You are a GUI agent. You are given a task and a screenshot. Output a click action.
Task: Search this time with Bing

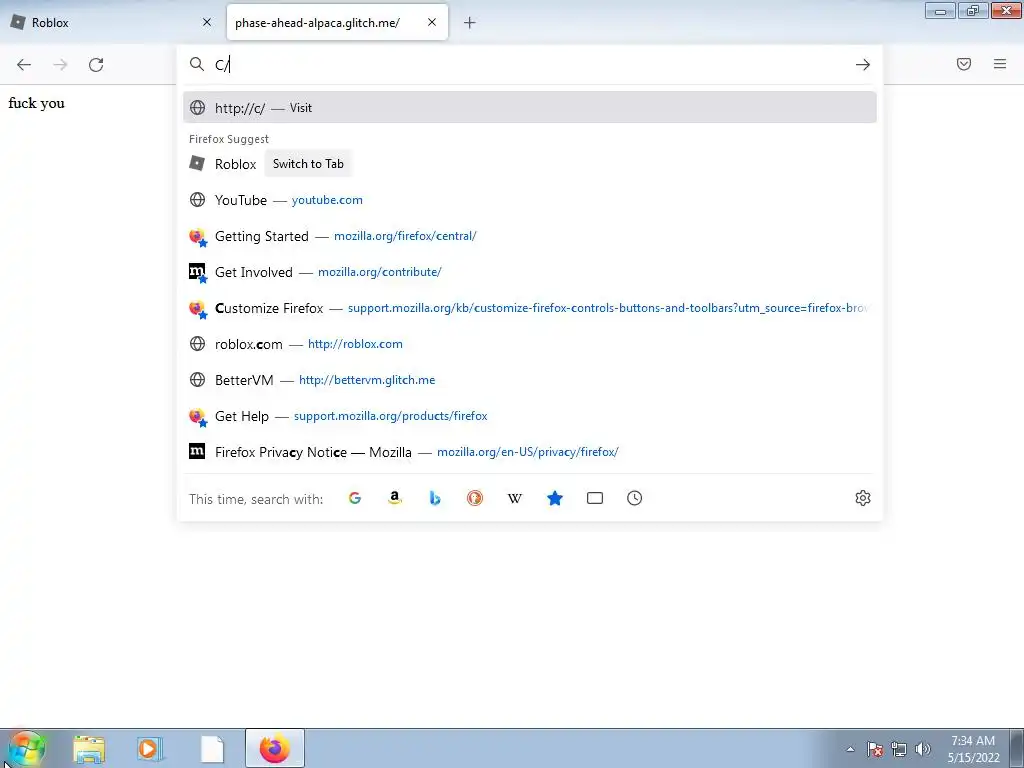coord(435,498)
